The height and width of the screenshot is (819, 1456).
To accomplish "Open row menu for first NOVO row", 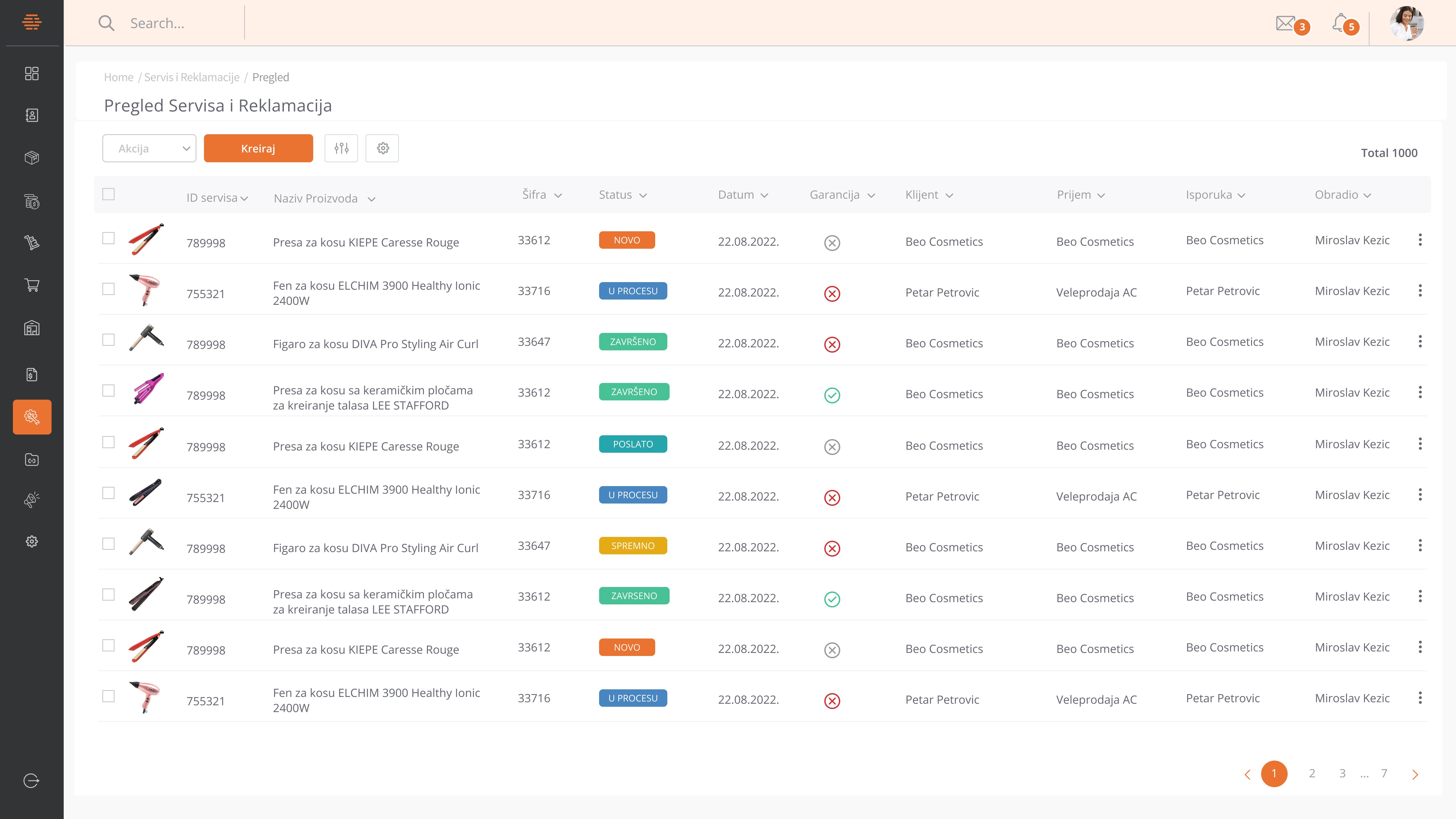I will (x=1420, y=240).
